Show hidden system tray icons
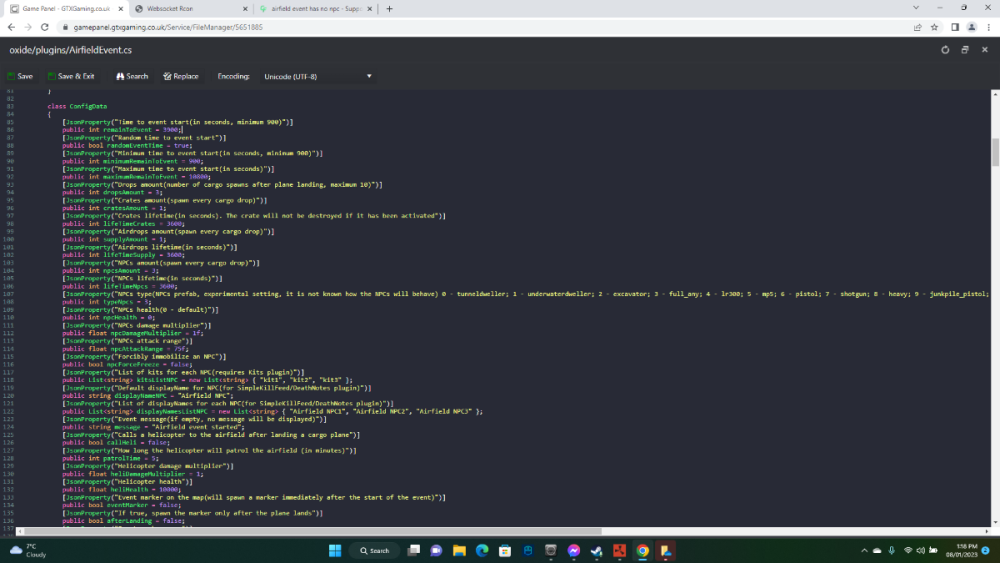This screenshot has width=1000, height=563. [864, 550]
